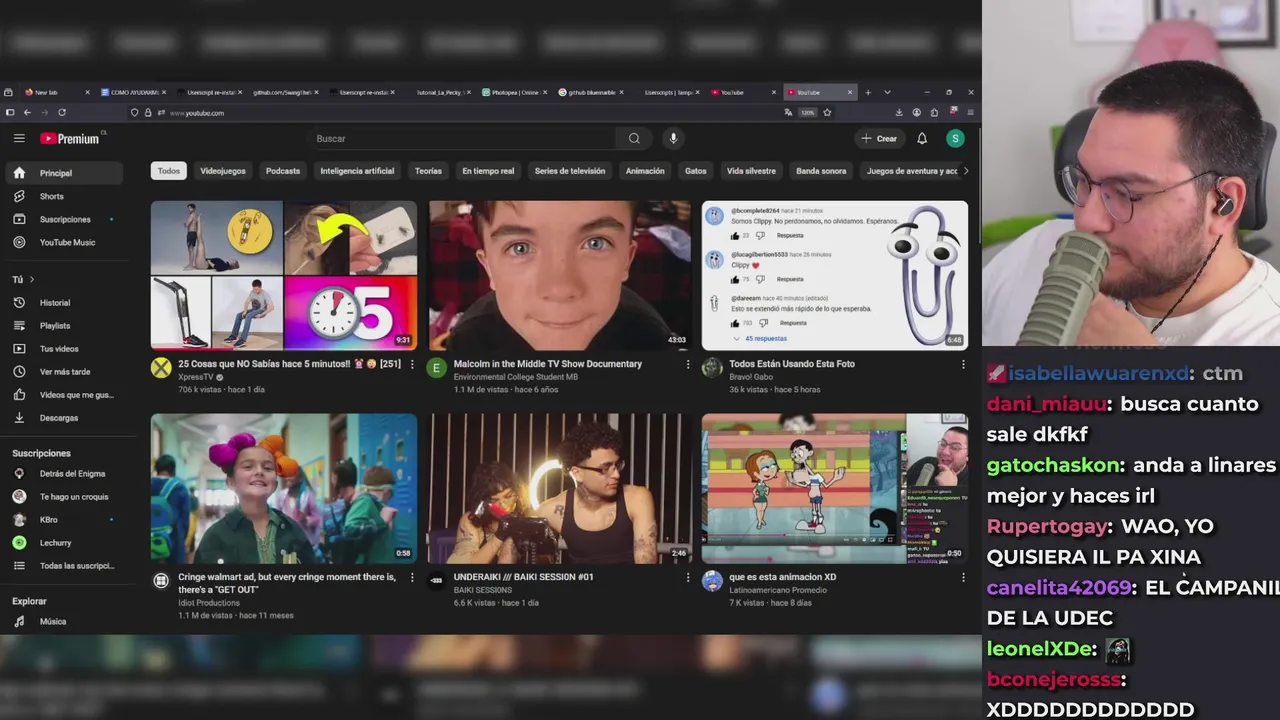Expand the Tú section chevron

click(x=32, y=280)
